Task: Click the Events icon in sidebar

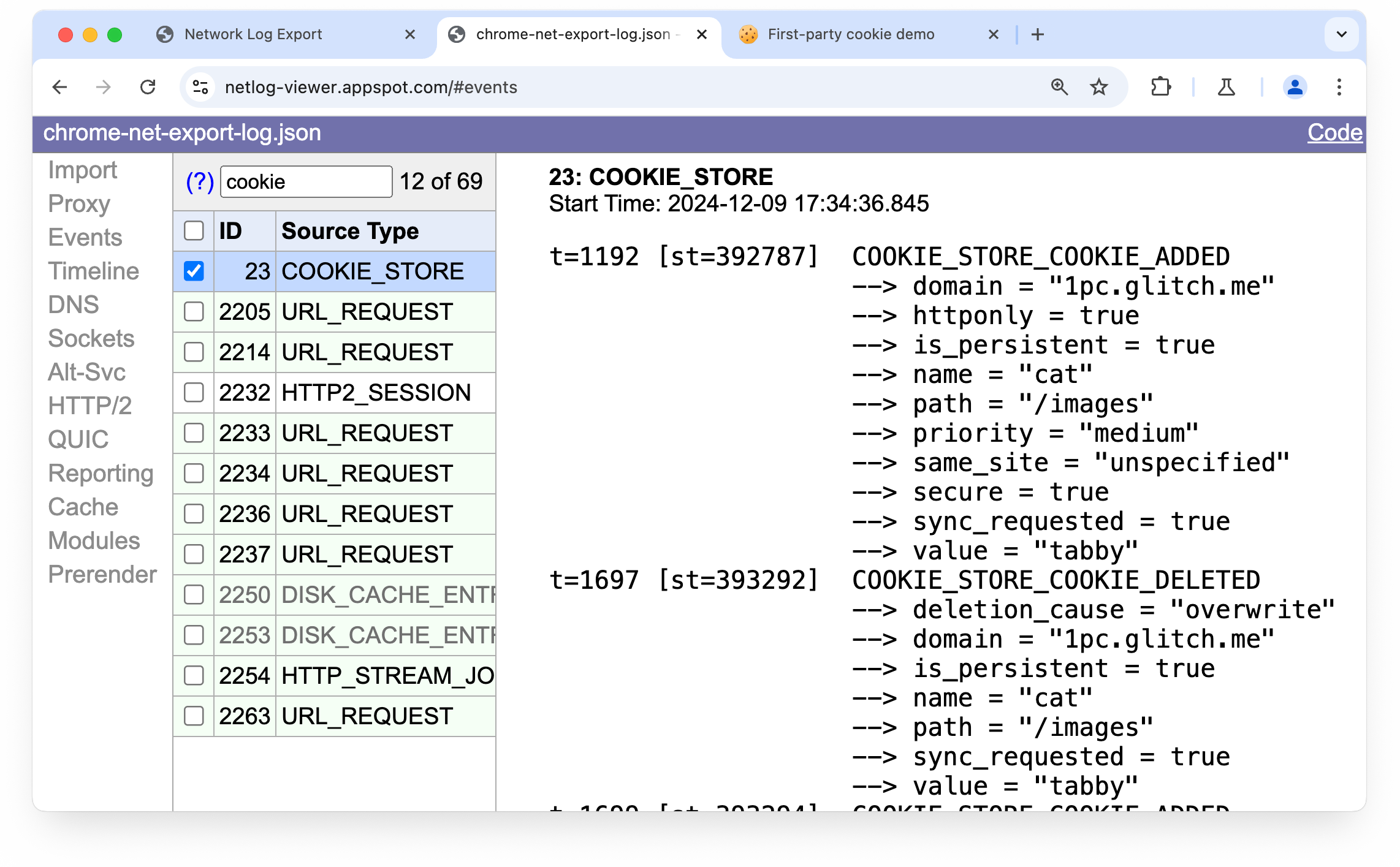Action: tap(85, 237)
